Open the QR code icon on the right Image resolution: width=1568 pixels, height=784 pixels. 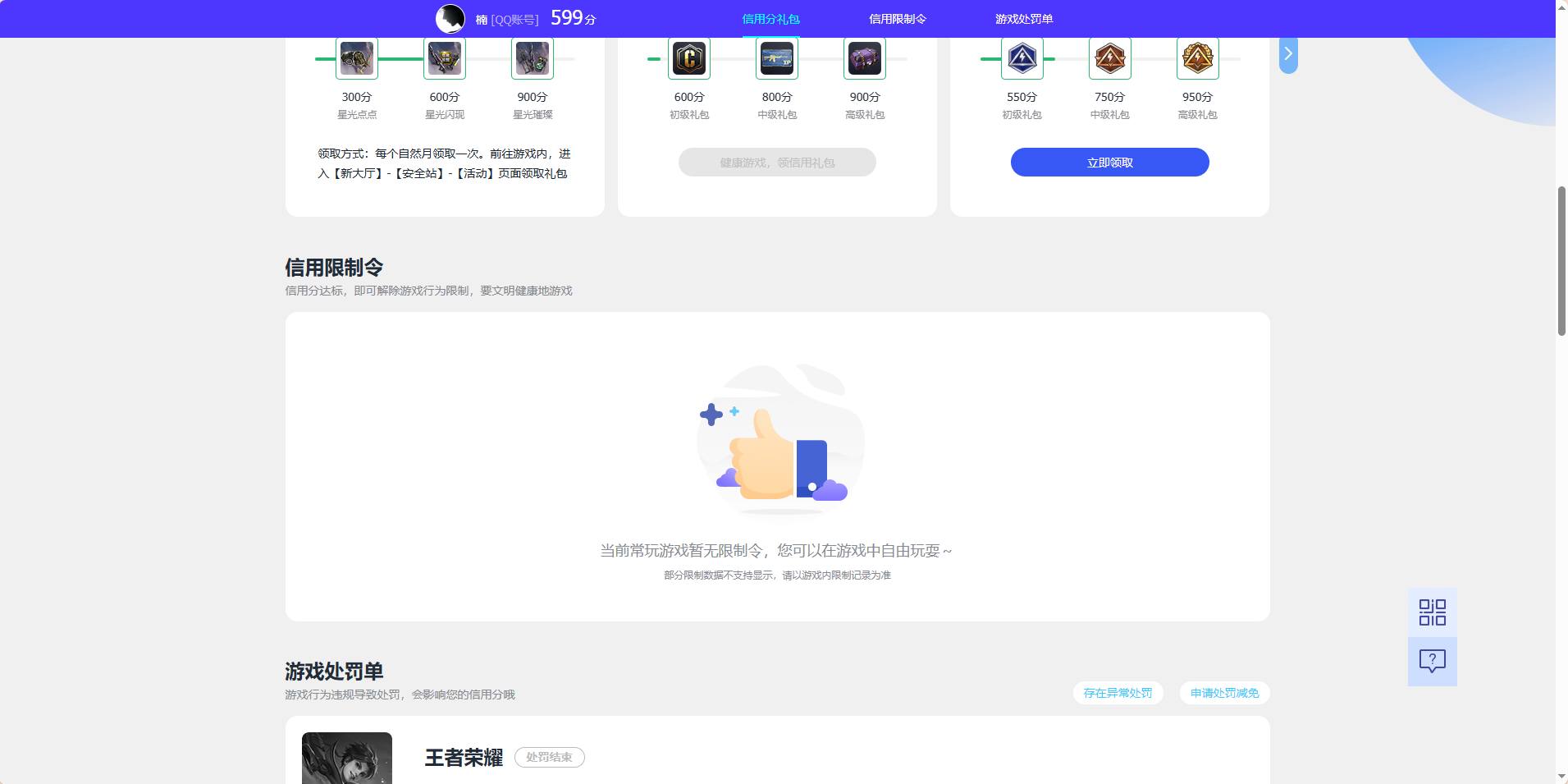(x=1432, y=612)
